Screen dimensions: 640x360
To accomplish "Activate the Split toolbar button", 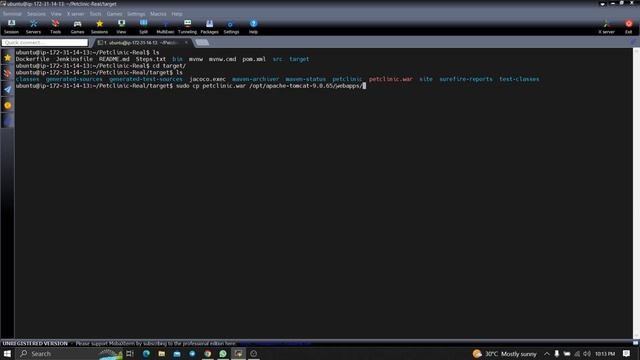I will pyautogui.click(x=143, y=27).
